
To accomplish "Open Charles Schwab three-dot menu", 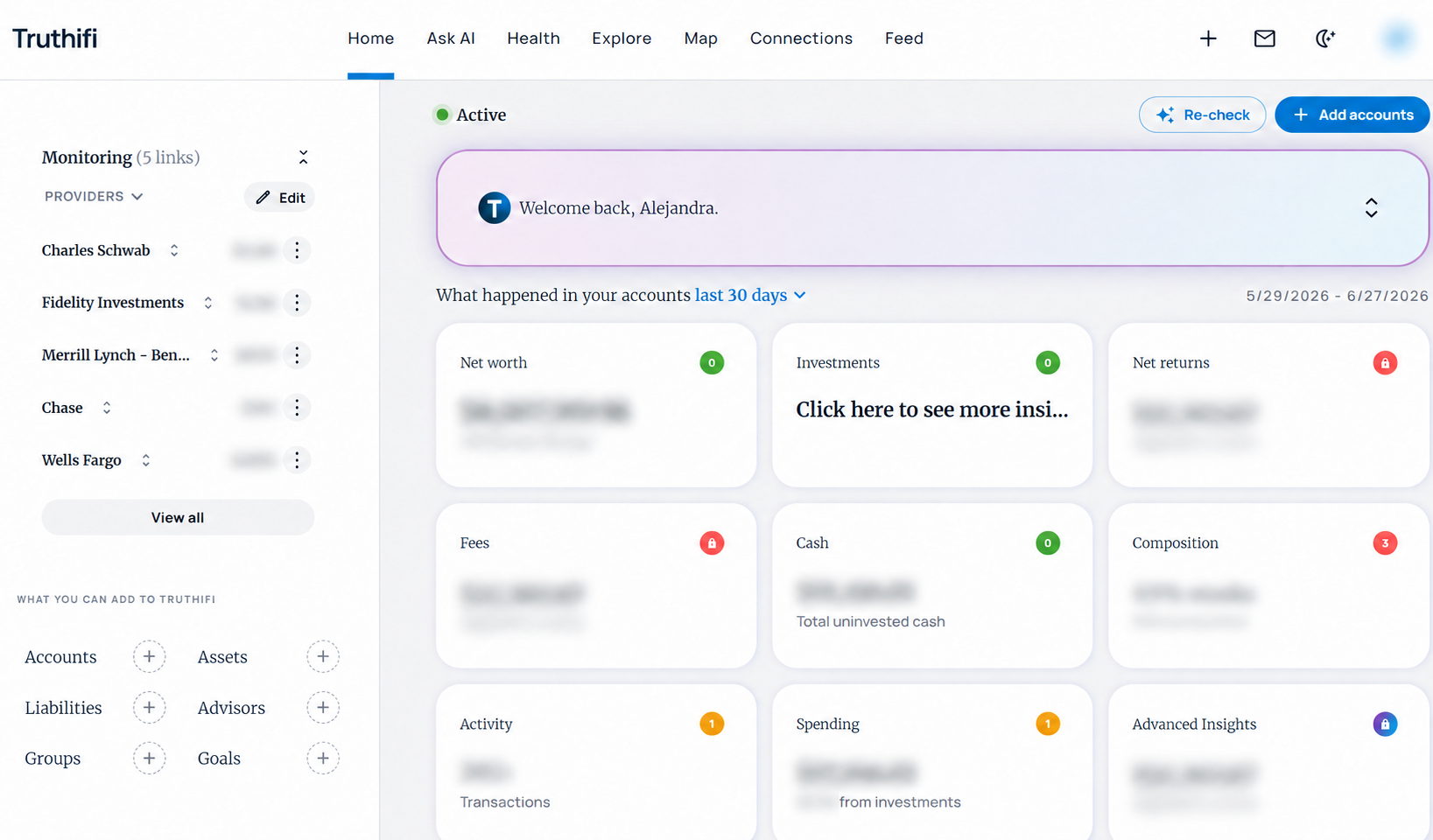I will 297,250.
